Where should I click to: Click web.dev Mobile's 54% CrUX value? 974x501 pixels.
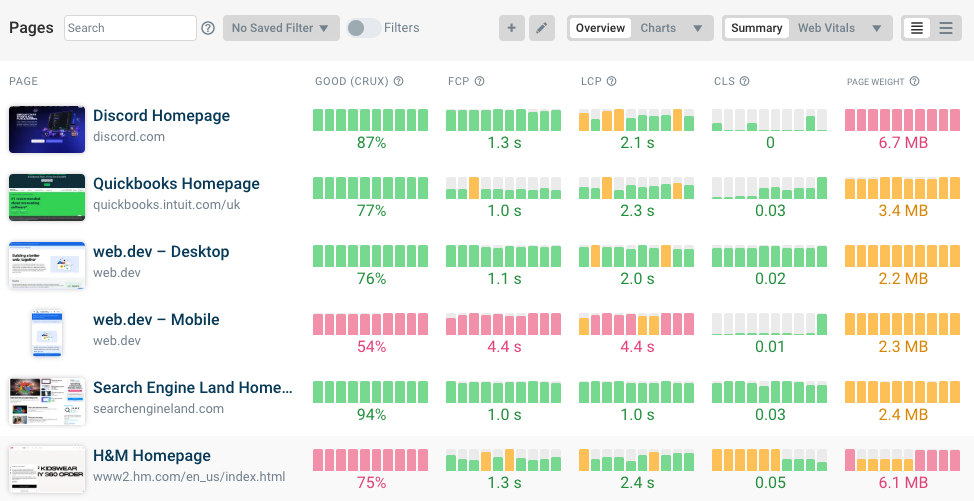[371, 346]
